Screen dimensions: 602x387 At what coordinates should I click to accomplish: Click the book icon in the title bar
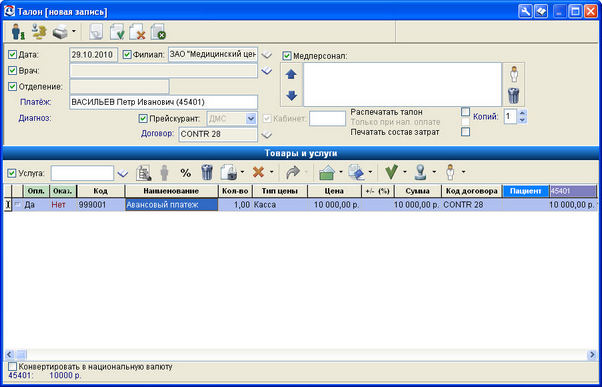point(541,12)
